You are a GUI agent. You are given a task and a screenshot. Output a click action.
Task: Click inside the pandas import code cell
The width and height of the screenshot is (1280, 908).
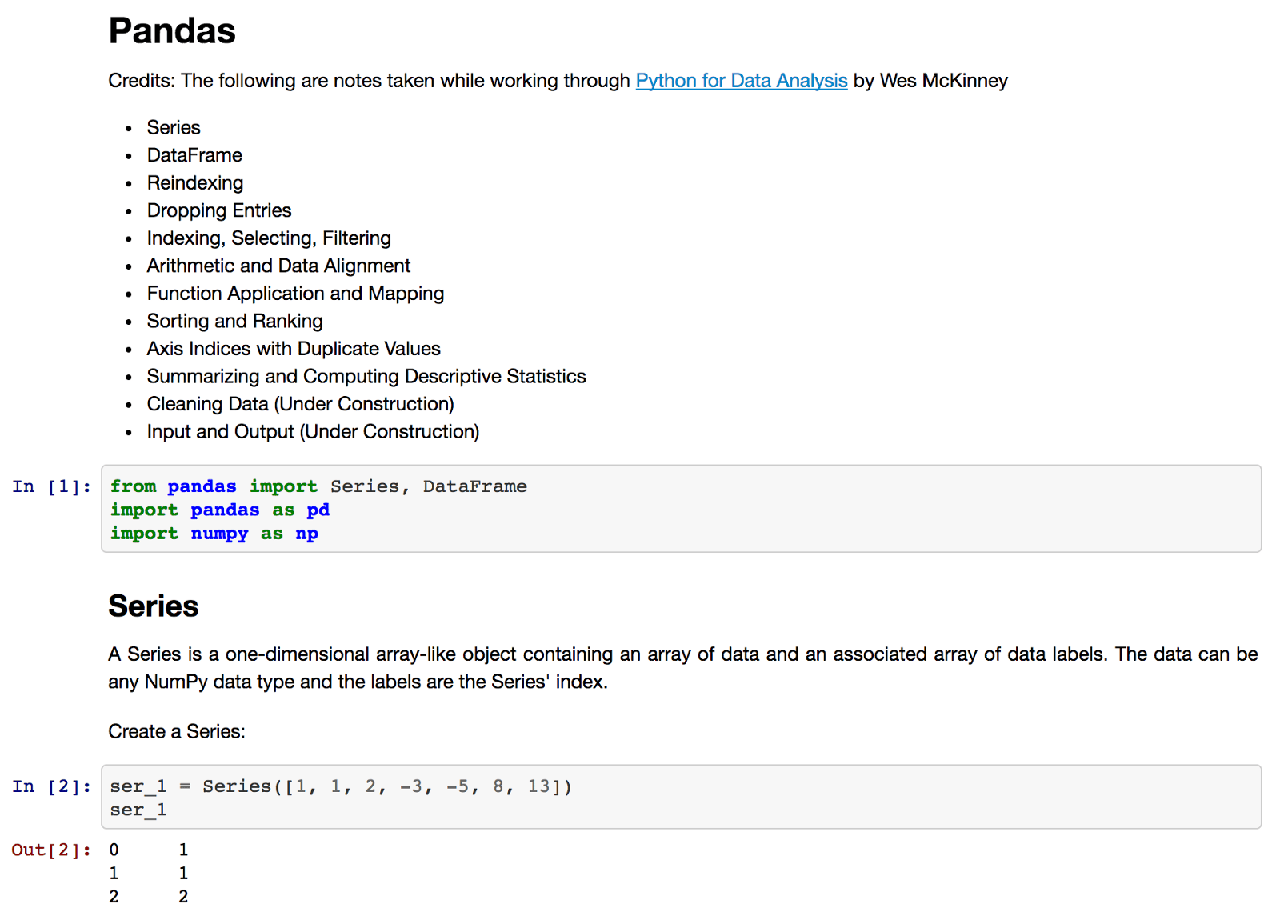point(680,509)
